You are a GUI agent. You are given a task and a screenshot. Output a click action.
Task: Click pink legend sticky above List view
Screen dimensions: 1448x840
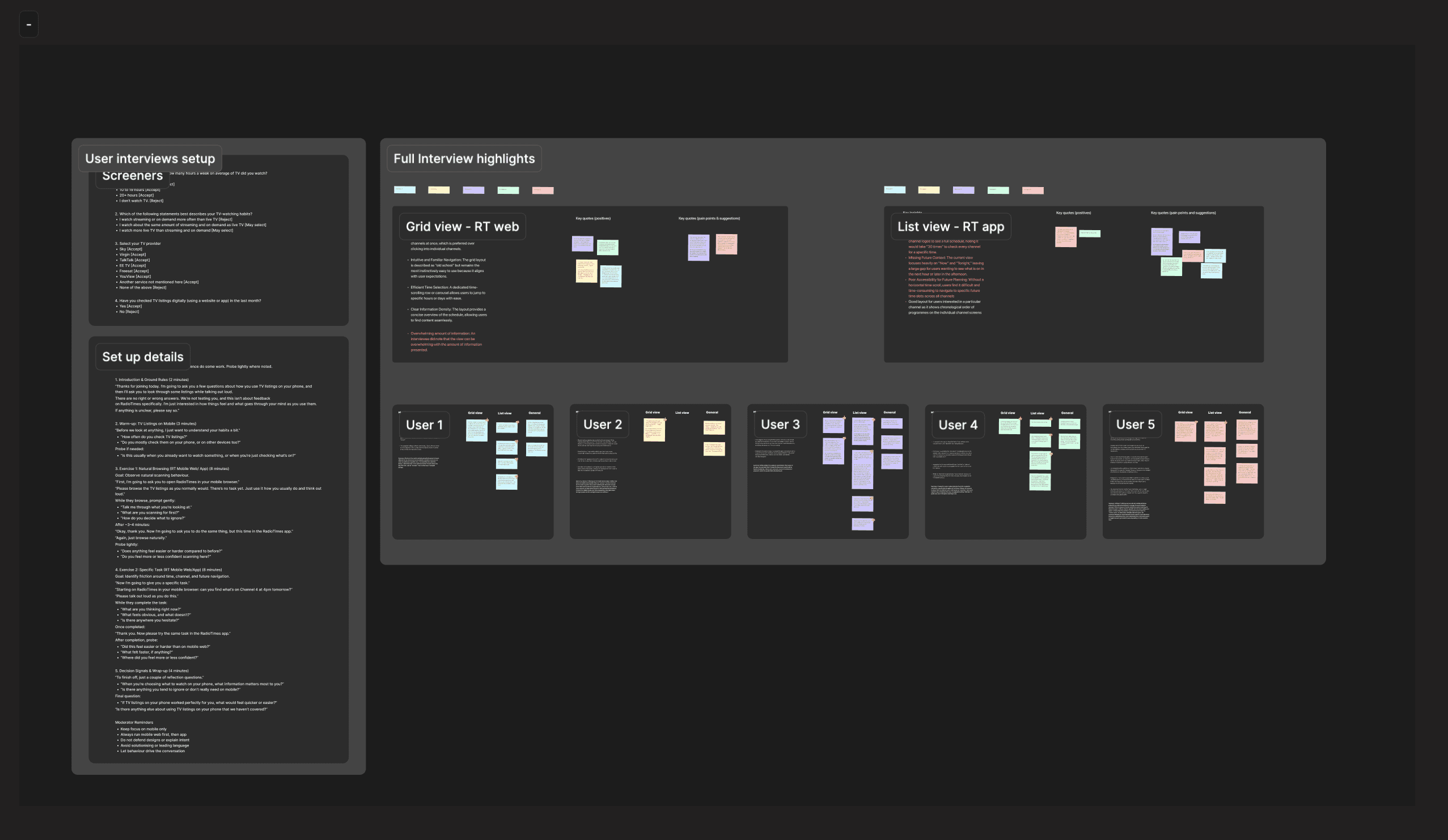point(1032,191)
